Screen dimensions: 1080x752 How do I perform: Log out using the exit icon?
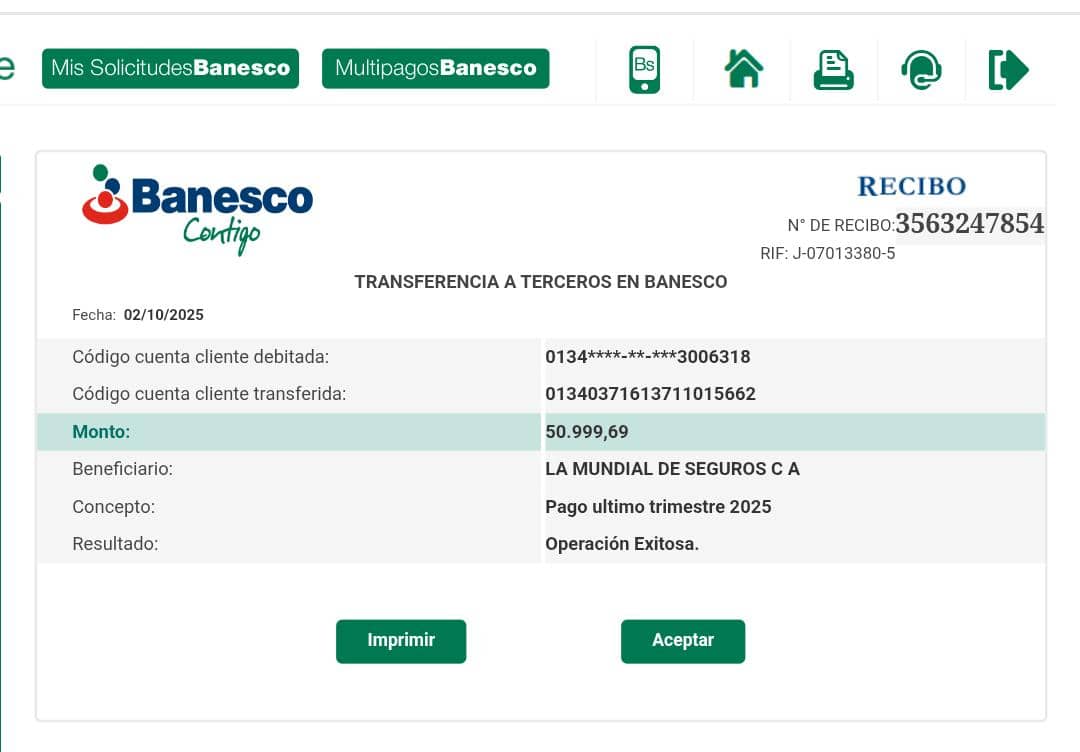pyautogui.click(x=1008, y=70)
